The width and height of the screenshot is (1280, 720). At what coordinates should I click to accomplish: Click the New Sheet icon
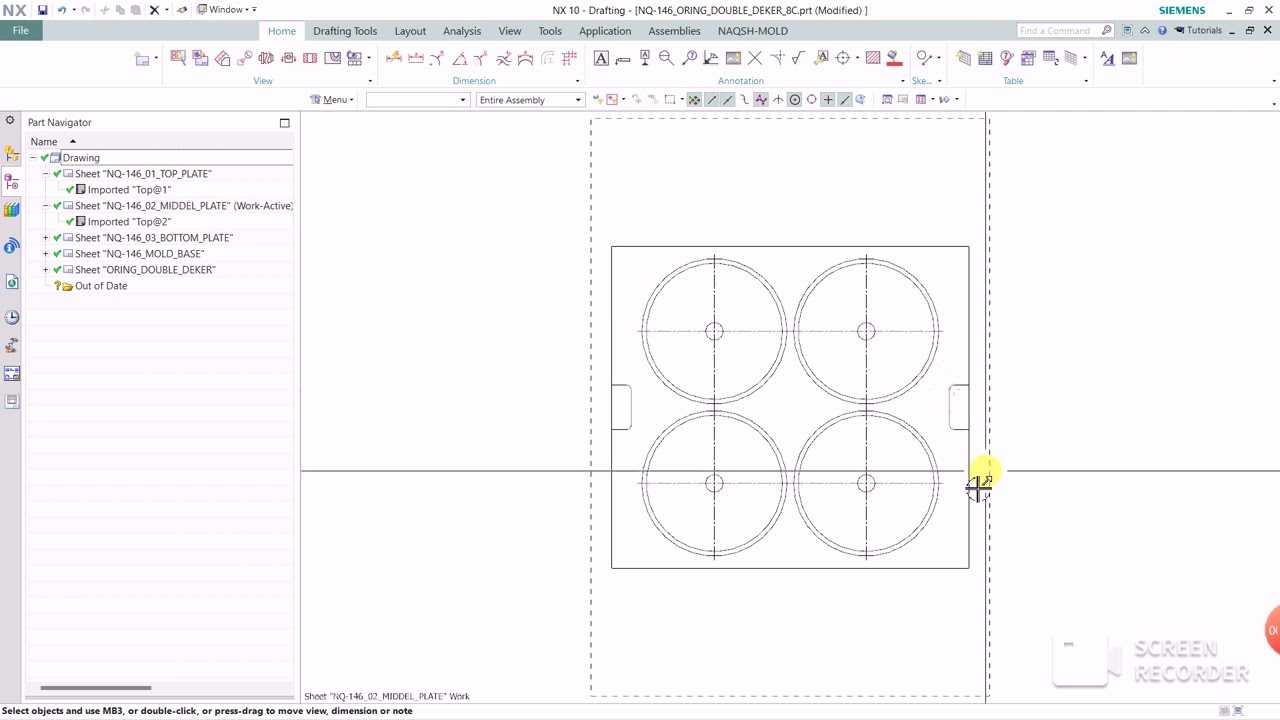click(x=142, y=58)
